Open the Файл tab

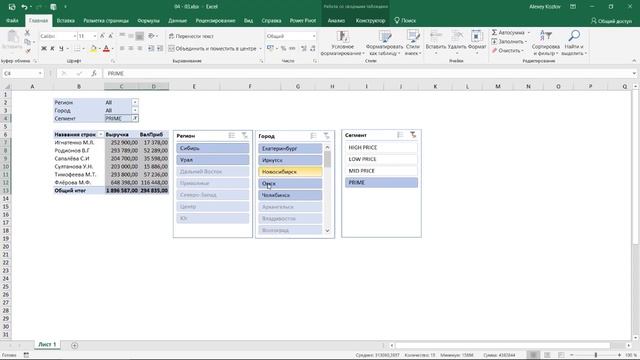pyautogui.click(x=12, y=20)
